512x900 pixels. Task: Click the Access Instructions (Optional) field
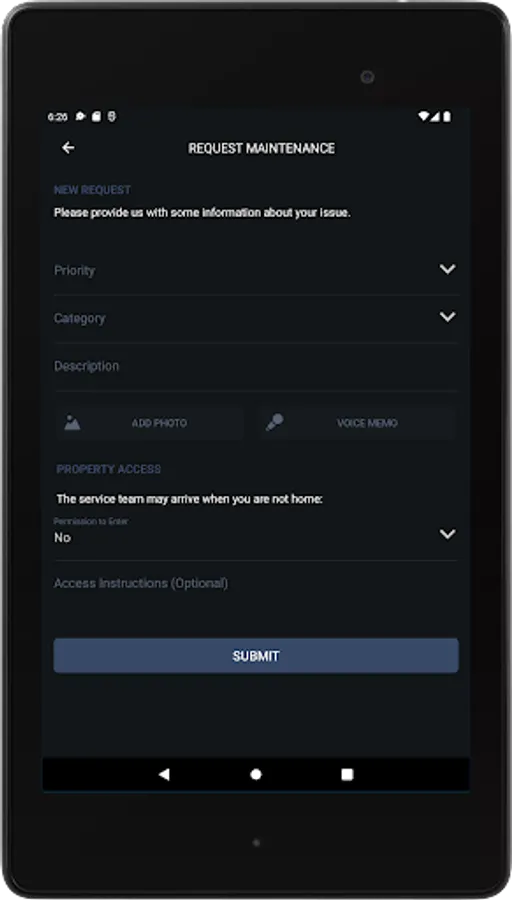click(256, 584)
